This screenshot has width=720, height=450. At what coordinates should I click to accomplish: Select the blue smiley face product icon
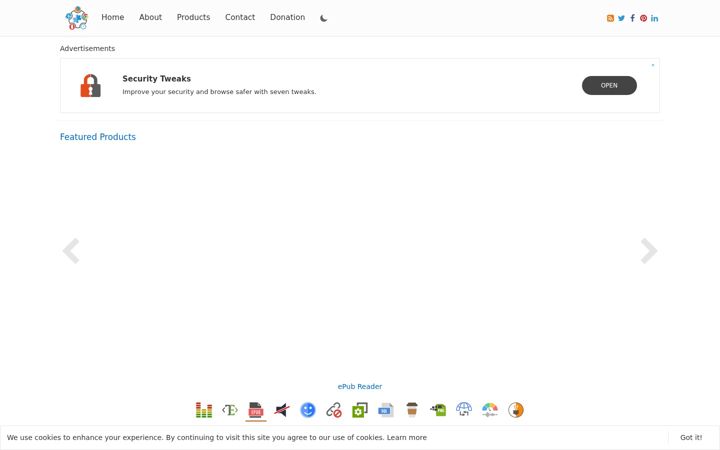click(308, 410)
